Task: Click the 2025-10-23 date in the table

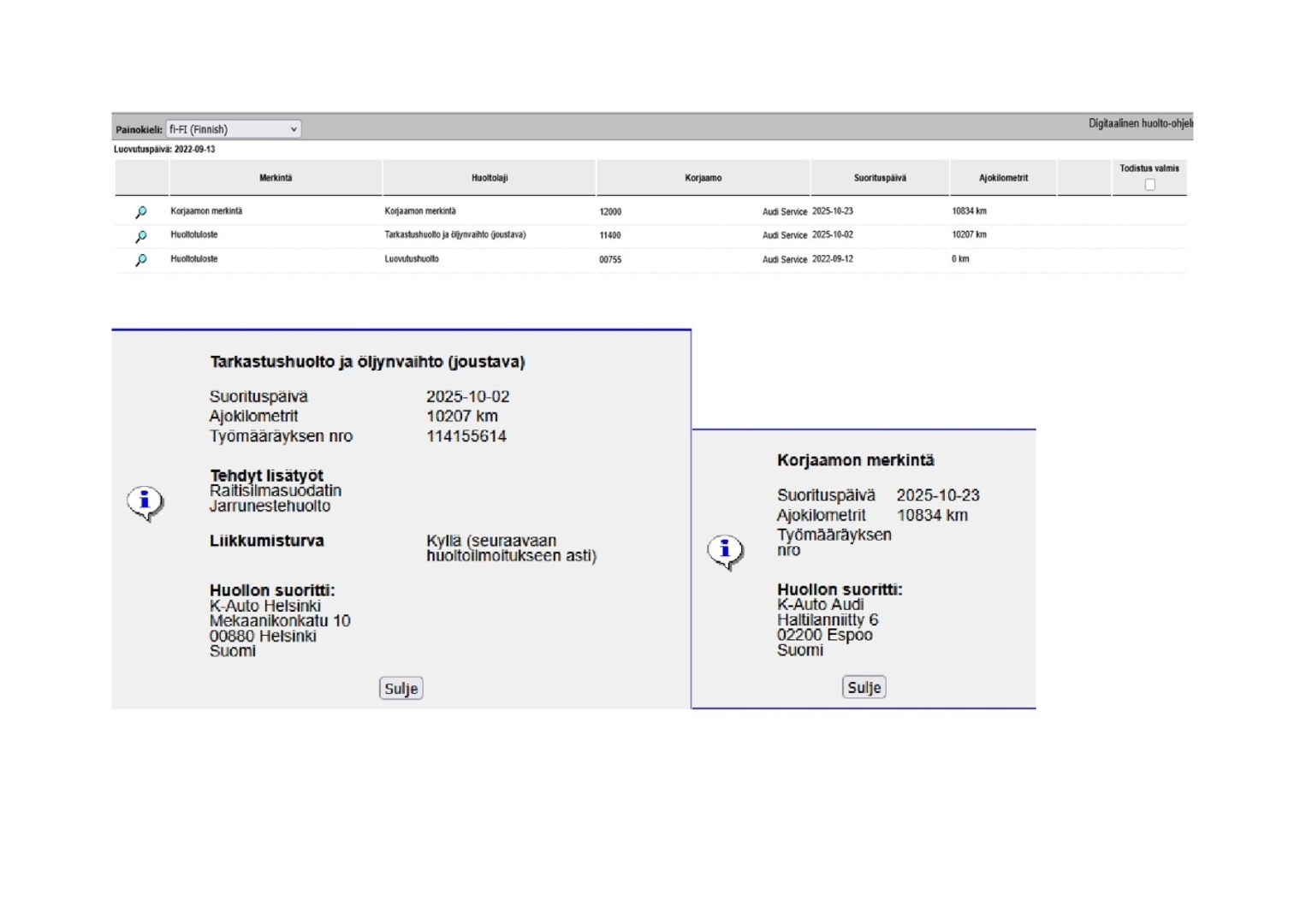Action: (x=832, y=211)
